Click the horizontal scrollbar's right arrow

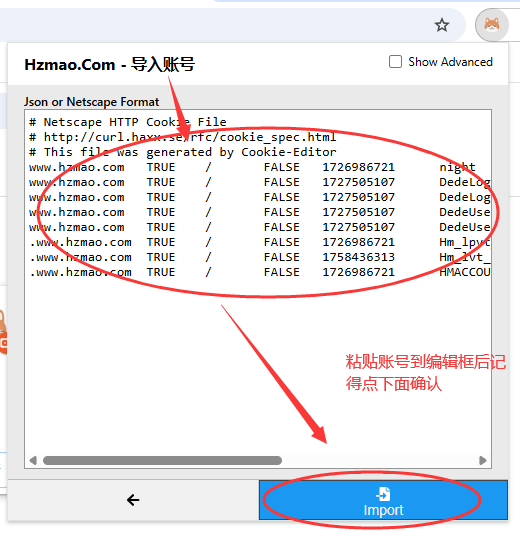(x=483, y=460)
